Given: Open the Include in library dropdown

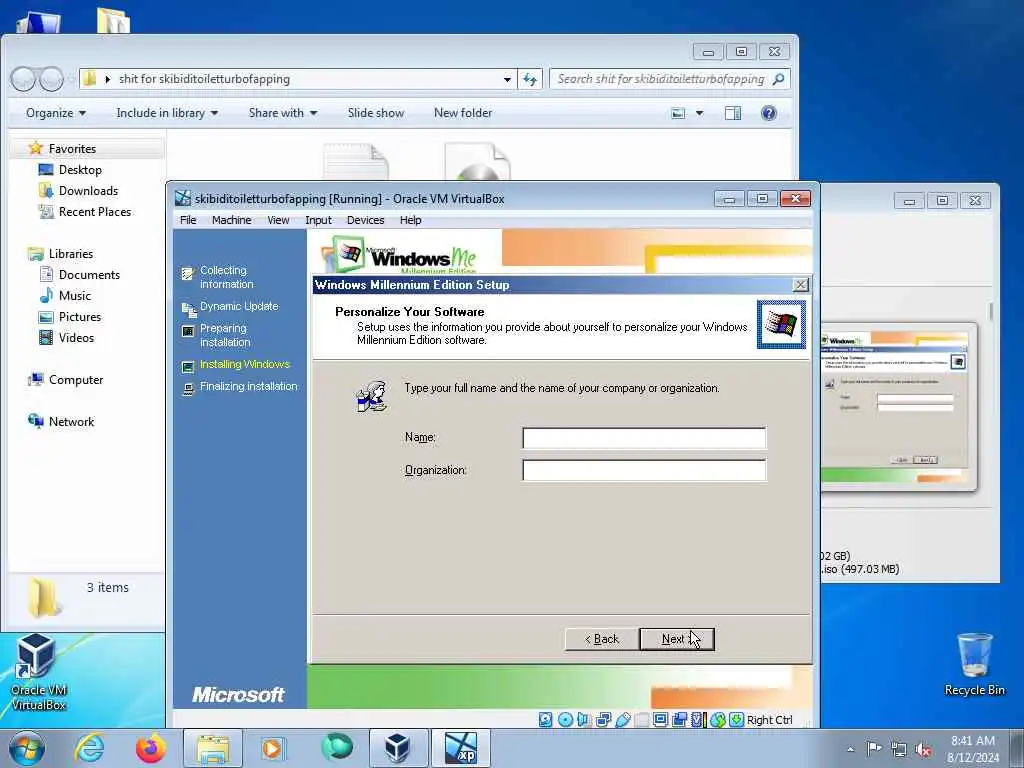Looking at the screenshot, I should (167, 113).
